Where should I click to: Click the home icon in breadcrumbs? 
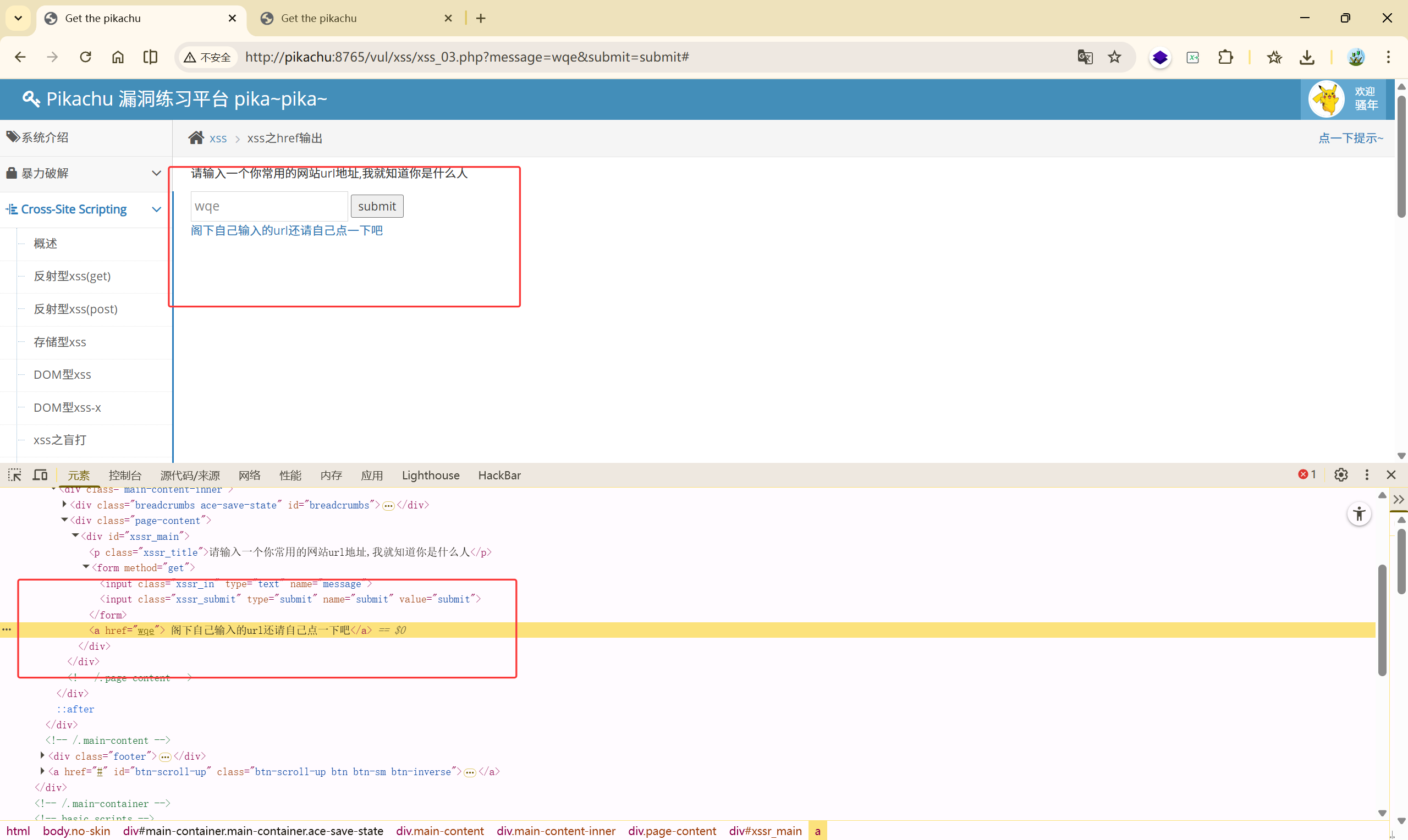click(196, 137)
